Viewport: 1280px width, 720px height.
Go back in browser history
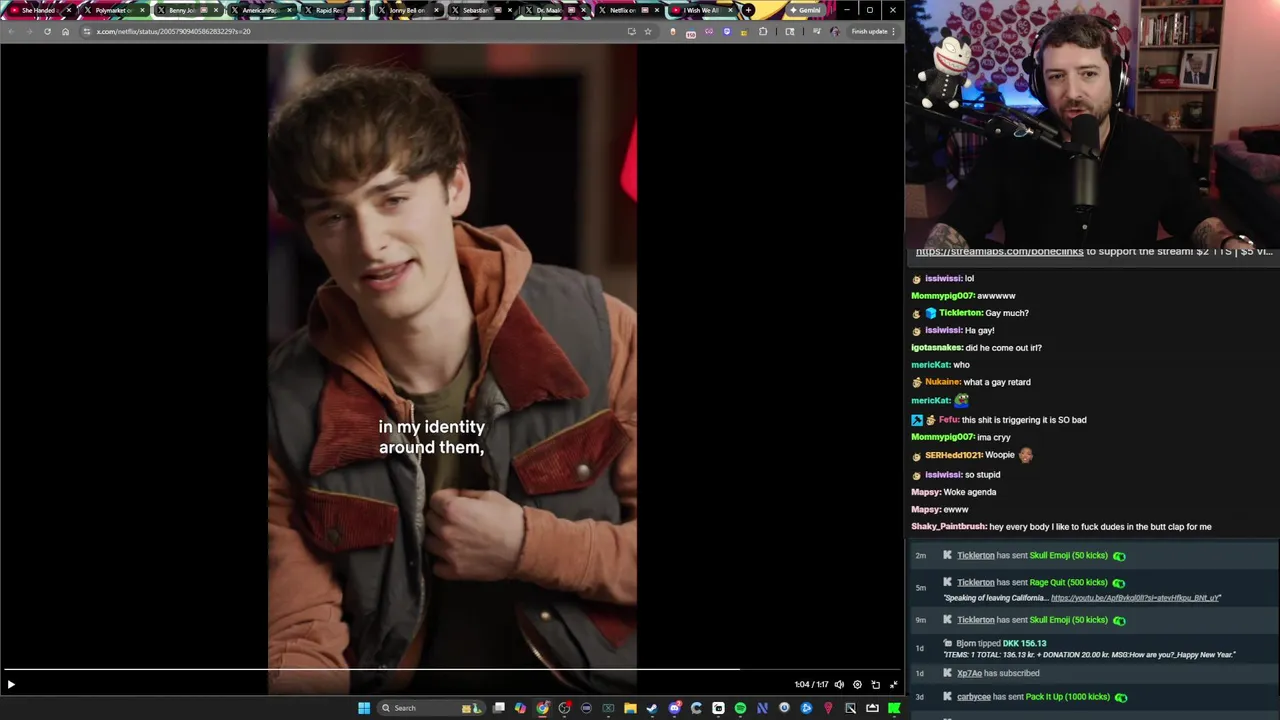[11, 31]
